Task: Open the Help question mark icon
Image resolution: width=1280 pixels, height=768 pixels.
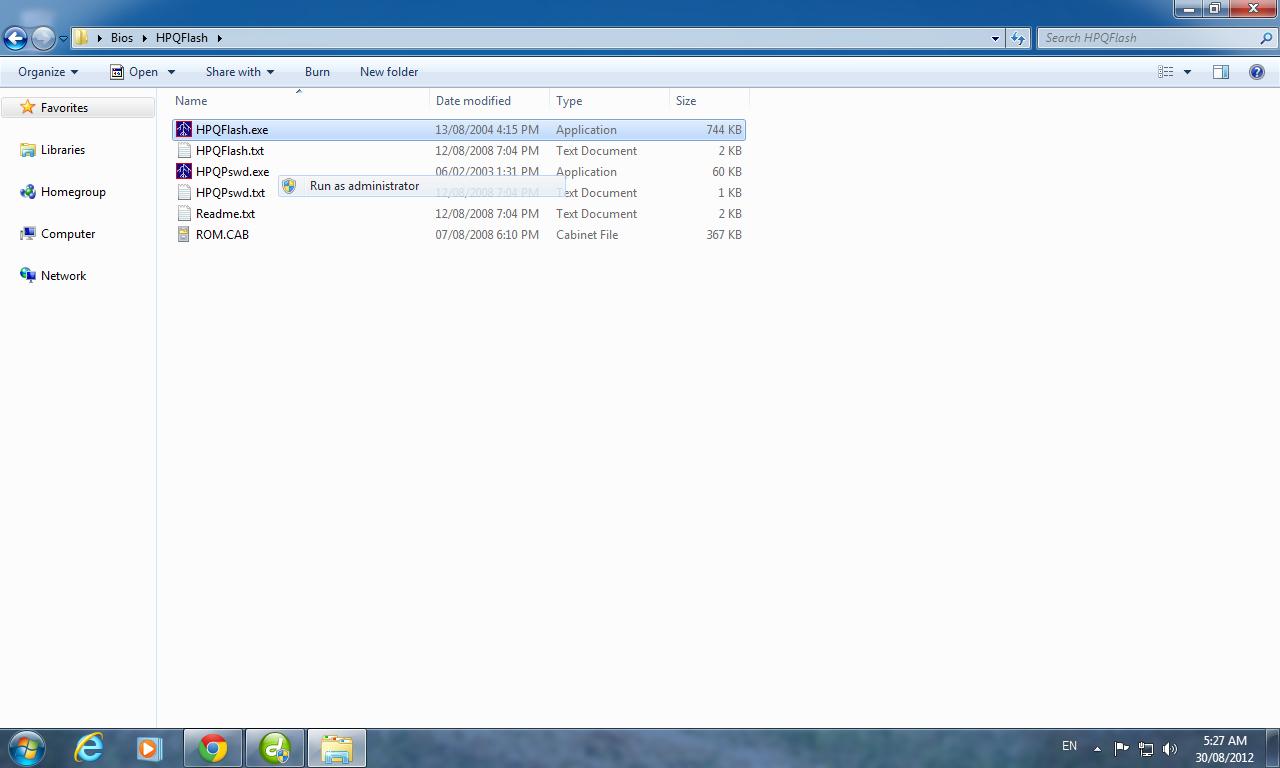Action: point(1257,72)
